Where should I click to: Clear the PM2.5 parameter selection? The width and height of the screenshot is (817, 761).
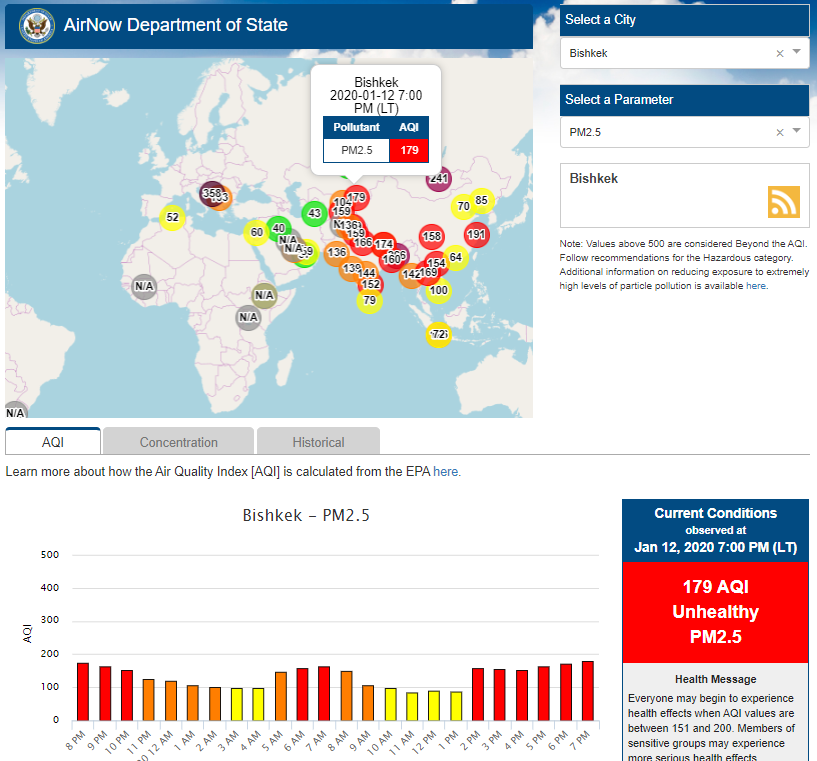pos(780,132)
